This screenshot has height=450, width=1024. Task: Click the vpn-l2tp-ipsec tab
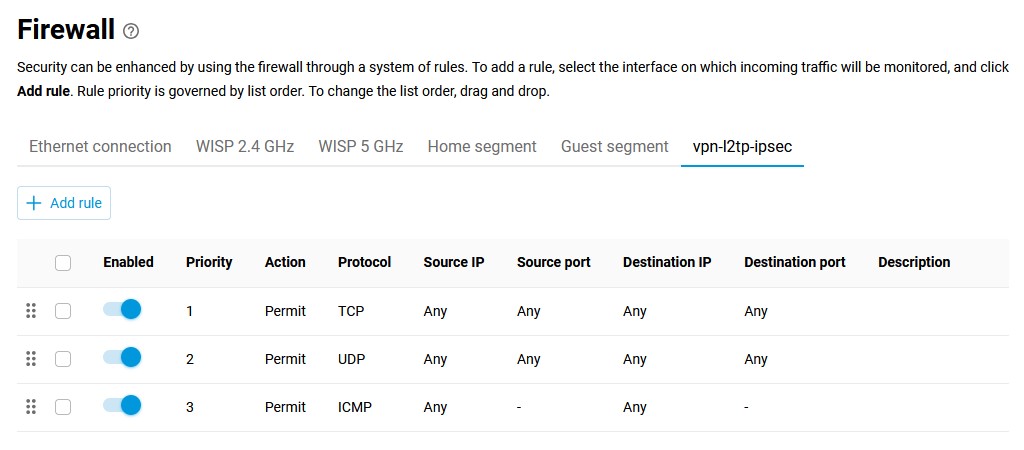pos(742,146)
